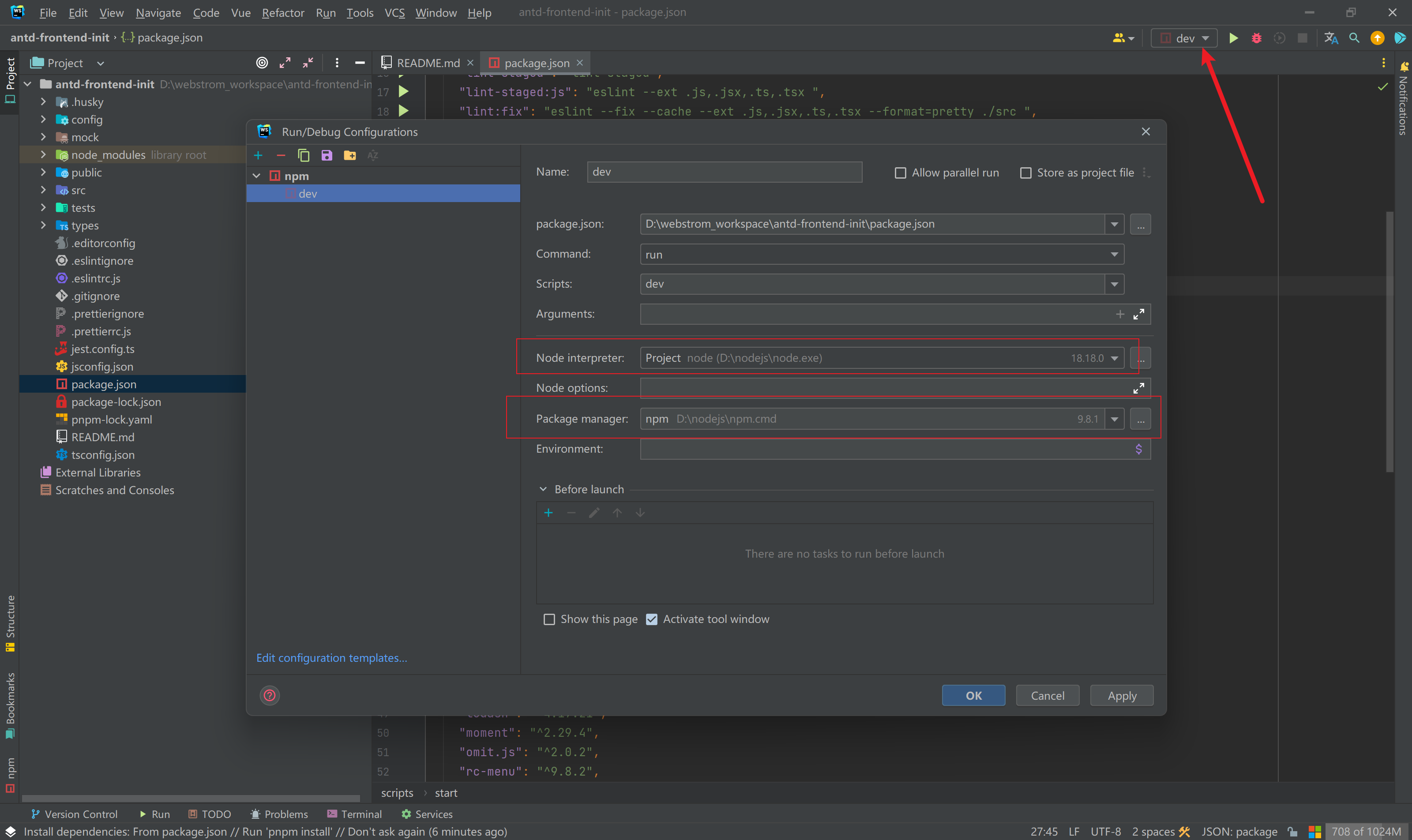Open the Refactor menu
This screenshot has width=1412, height=840.
pyautogui.click(x=282, y=12)
